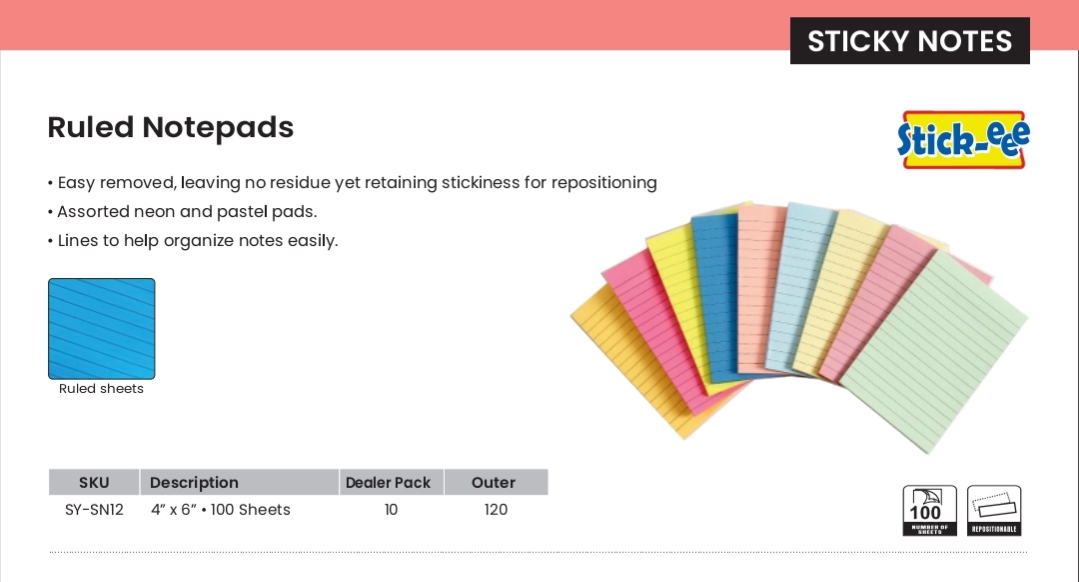The image size is (1079, 582).
Task: Click the Stick-eee brand logo
Action: tap(962, 139)
